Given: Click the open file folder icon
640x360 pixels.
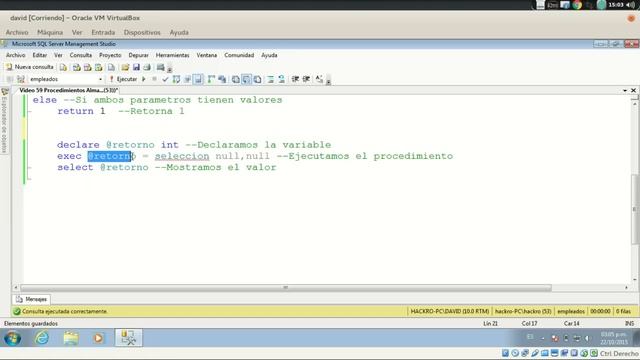Looking at the screenshot, I should pos(125,67).
